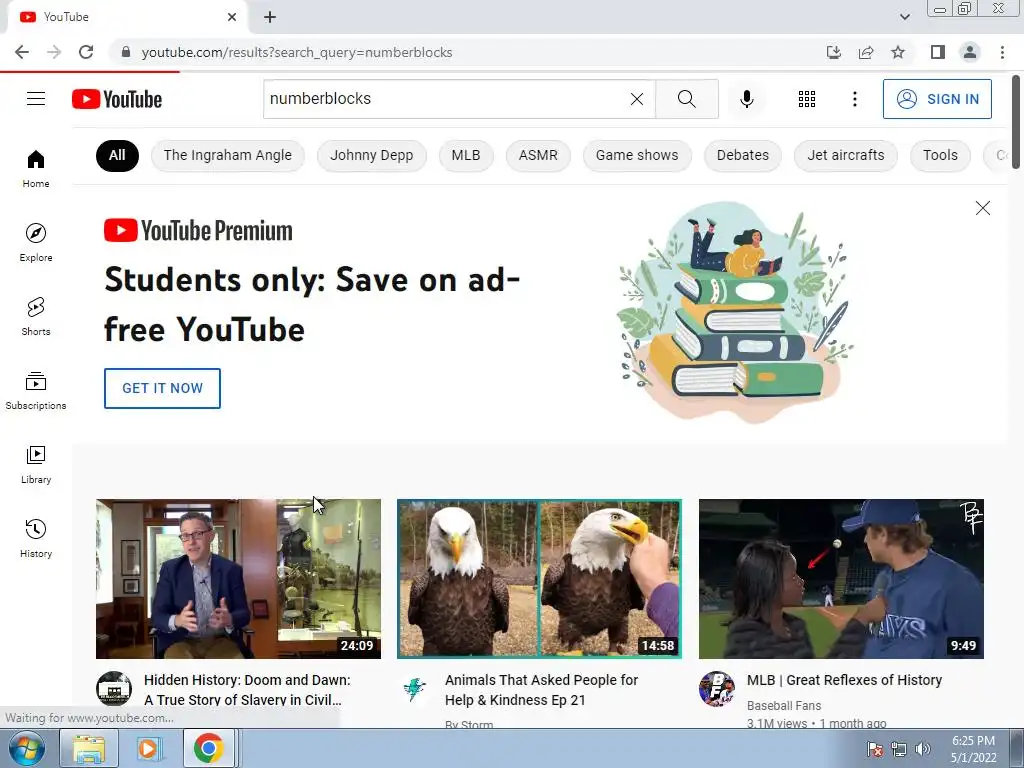Viewport: 1024px width, 768px height.
Task: Click the share page icon in address bar
Action: pyautogui.click(x=866, y=52)
